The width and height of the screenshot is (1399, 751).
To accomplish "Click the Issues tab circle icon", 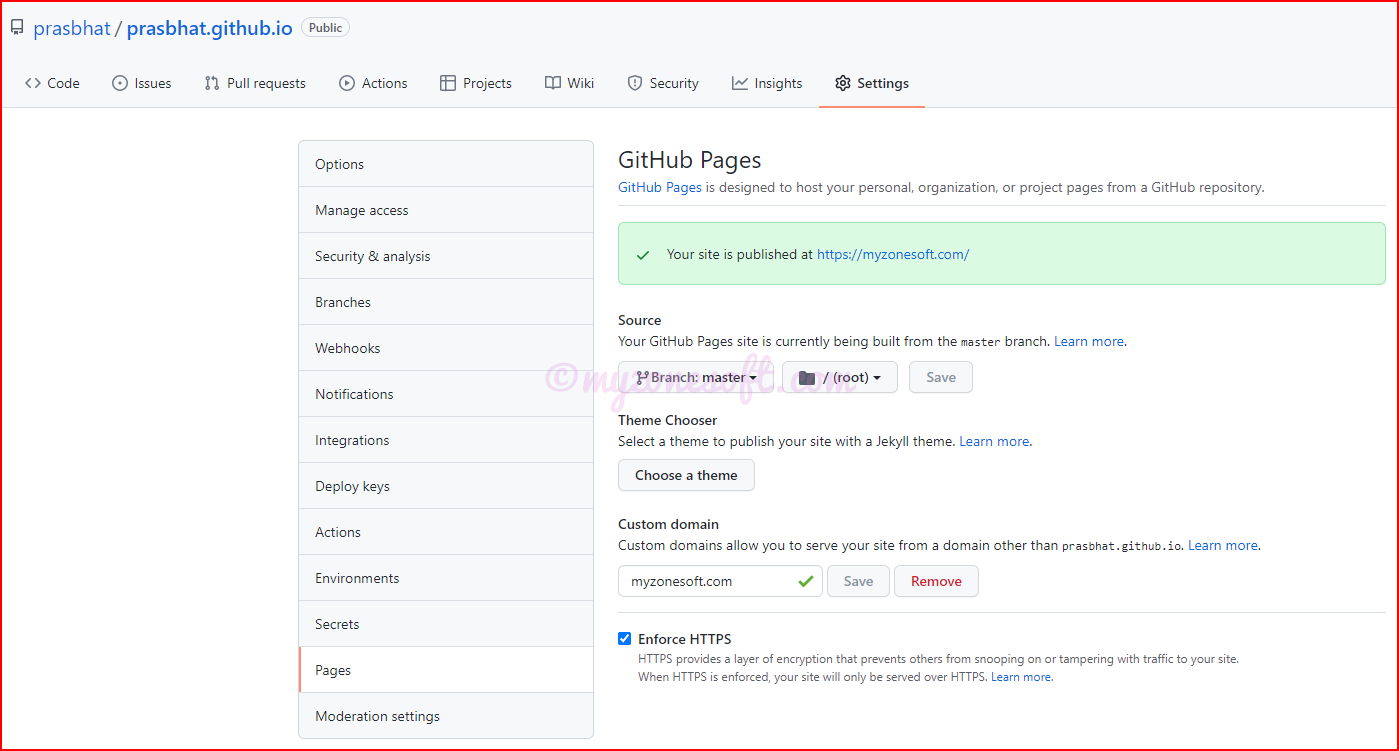I will [x=120, y=83].
